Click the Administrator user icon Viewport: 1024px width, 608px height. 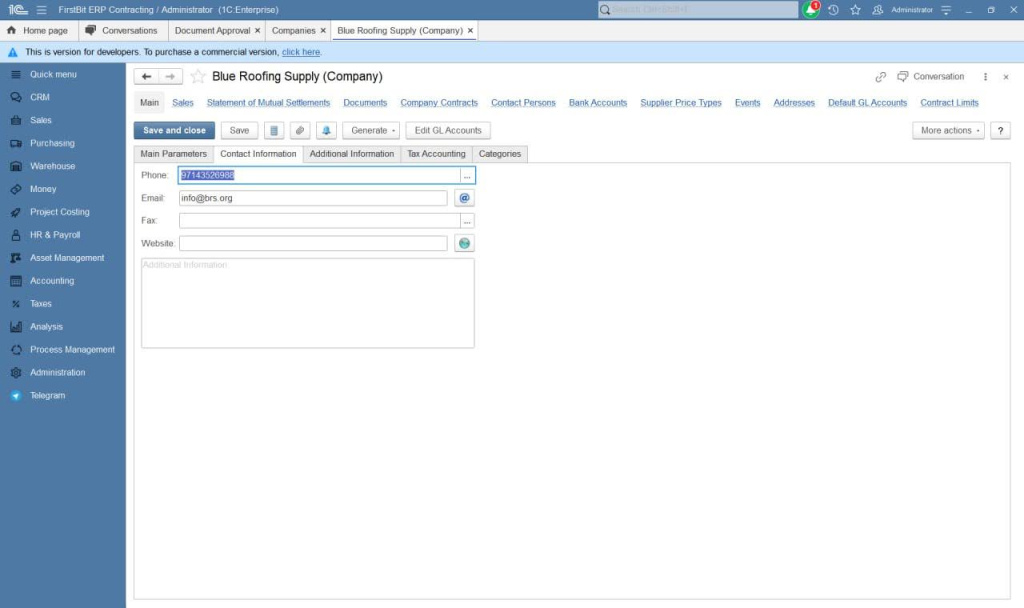pos(878,10)
